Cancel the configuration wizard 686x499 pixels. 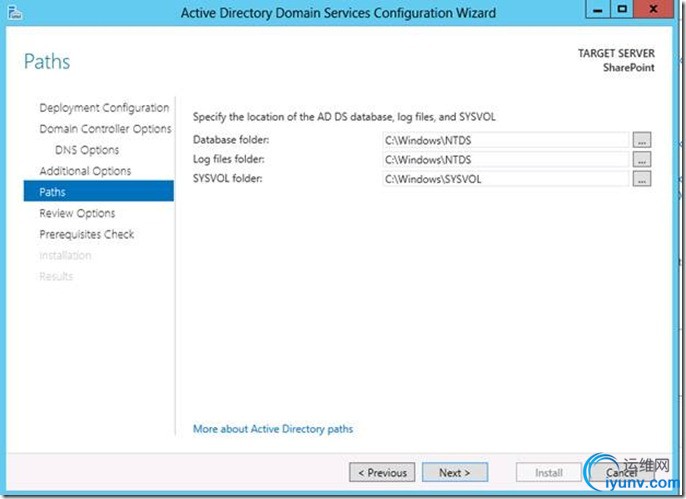point(622,472)
